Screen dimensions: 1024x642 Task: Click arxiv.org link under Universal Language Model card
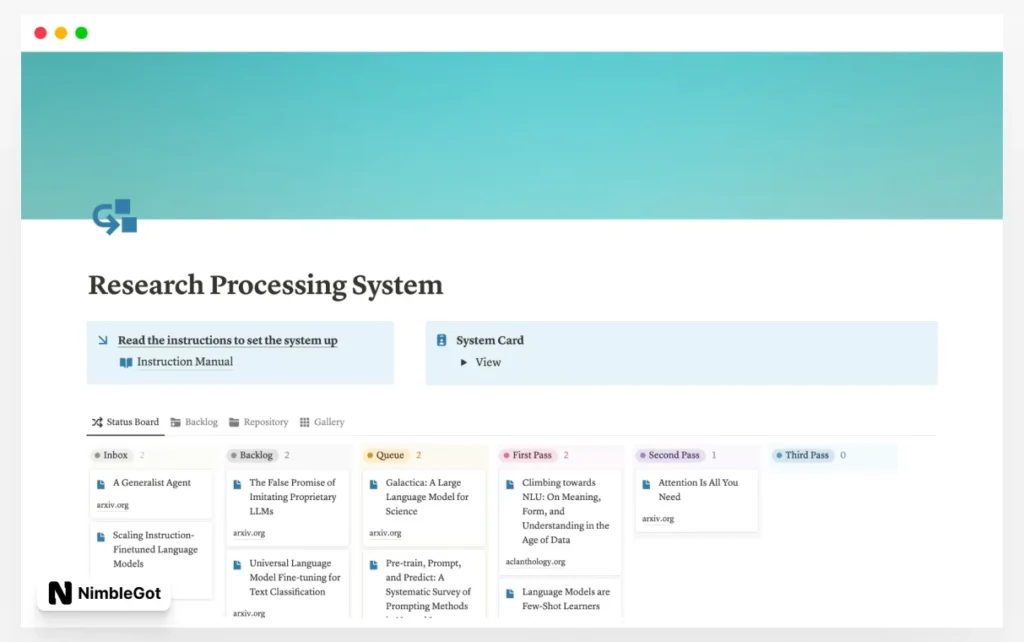(249, 613)
